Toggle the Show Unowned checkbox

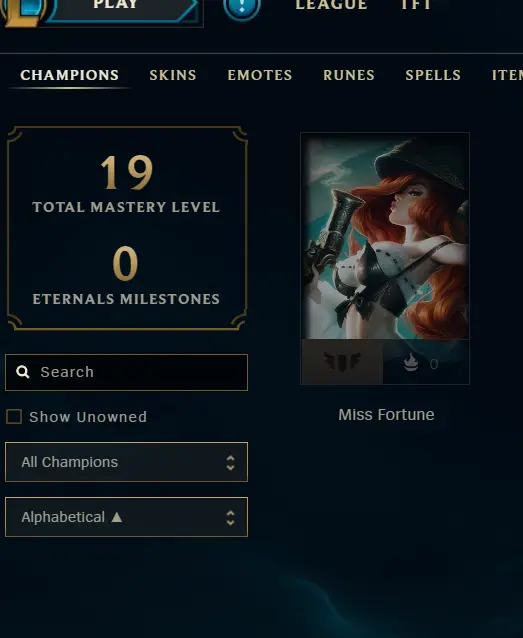[14, 417]
